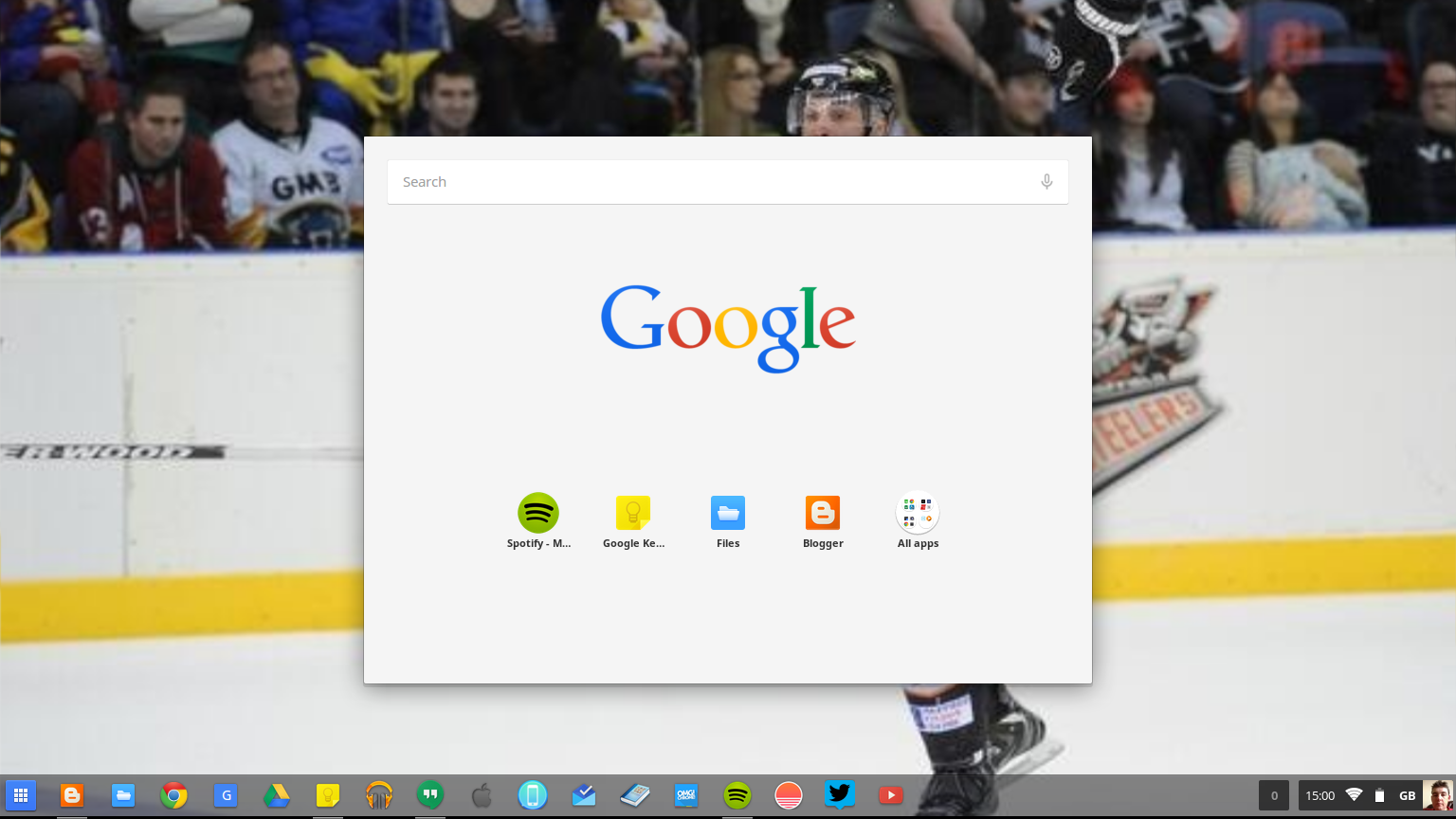Activate voice search microphone icon
Image resolution: width=1456 pixels, height=819 pixels.
coord(1046,182)
